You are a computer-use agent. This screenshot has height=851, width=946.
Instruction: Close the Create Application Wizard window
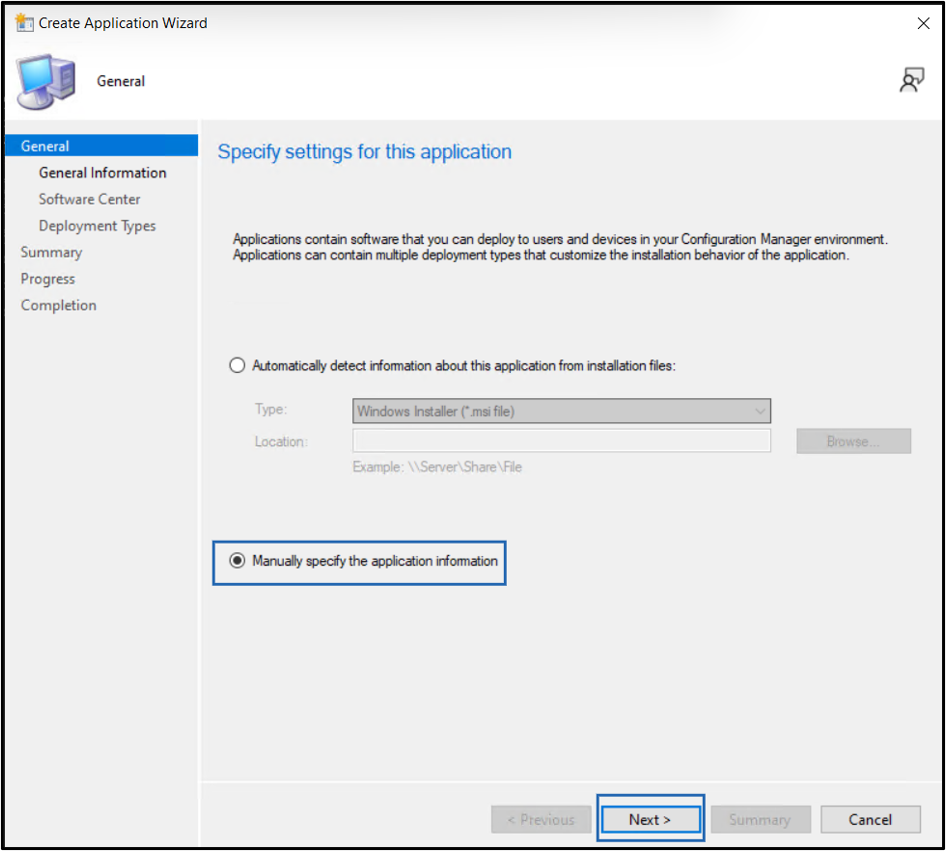pos(923,24)
